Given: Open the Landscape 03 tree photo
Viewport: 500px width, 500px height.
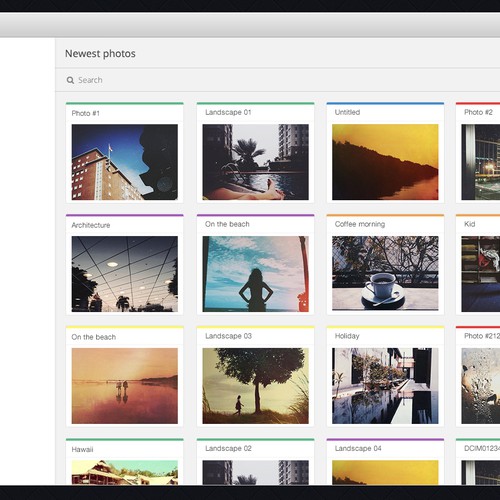Looking at the screenshot, I should (256, 386).
